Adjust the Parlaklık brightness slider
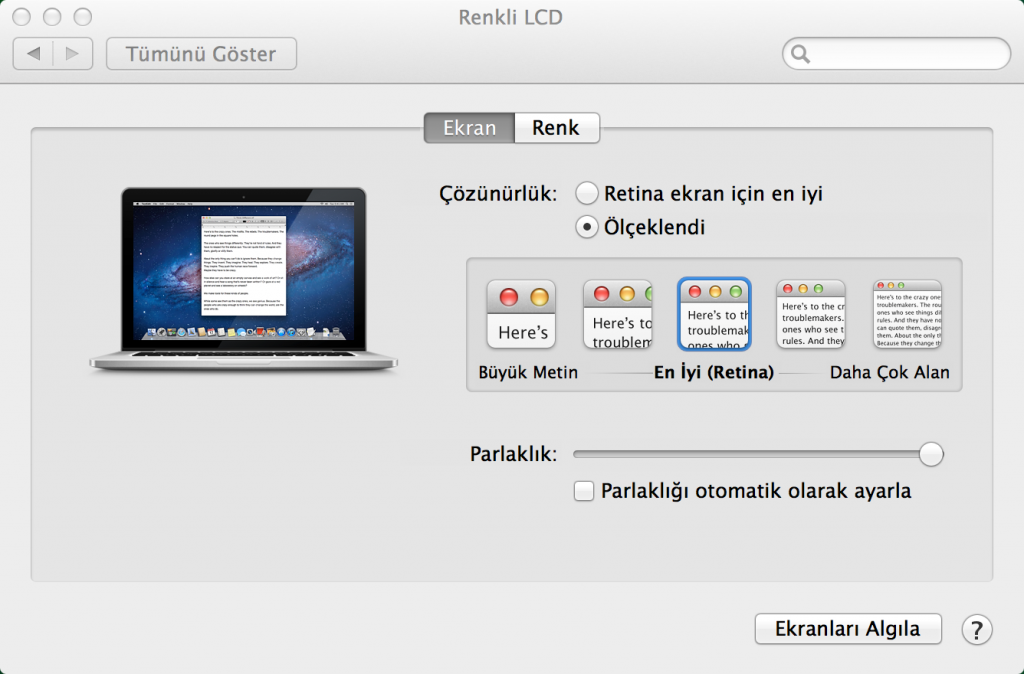Viewport: 1024px width, 674px height. [x=930, y=454]
